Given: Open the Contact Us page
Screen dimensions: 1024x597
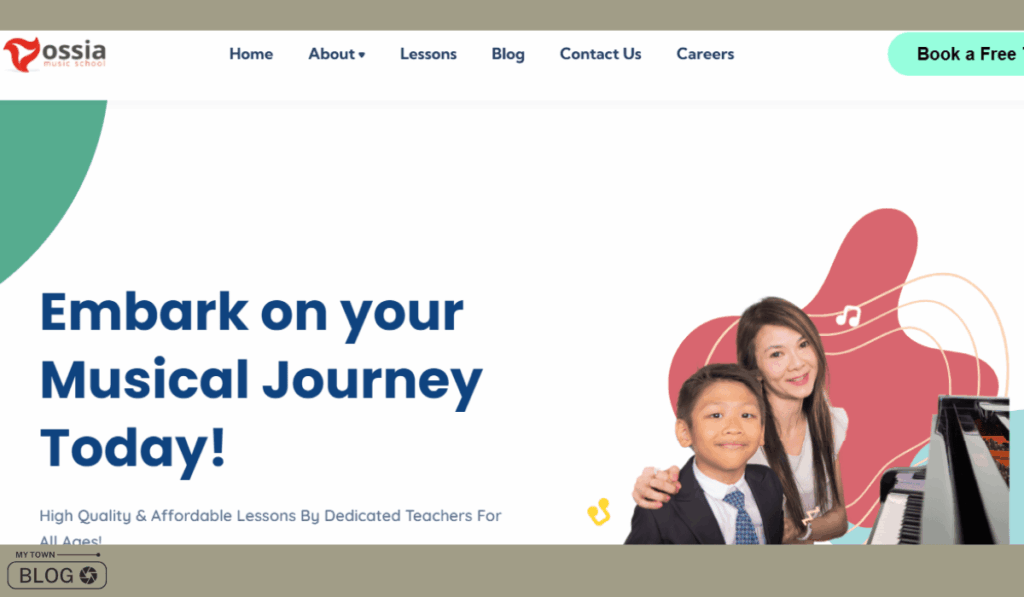Looking at the screenshot, I should click(600, 54).
